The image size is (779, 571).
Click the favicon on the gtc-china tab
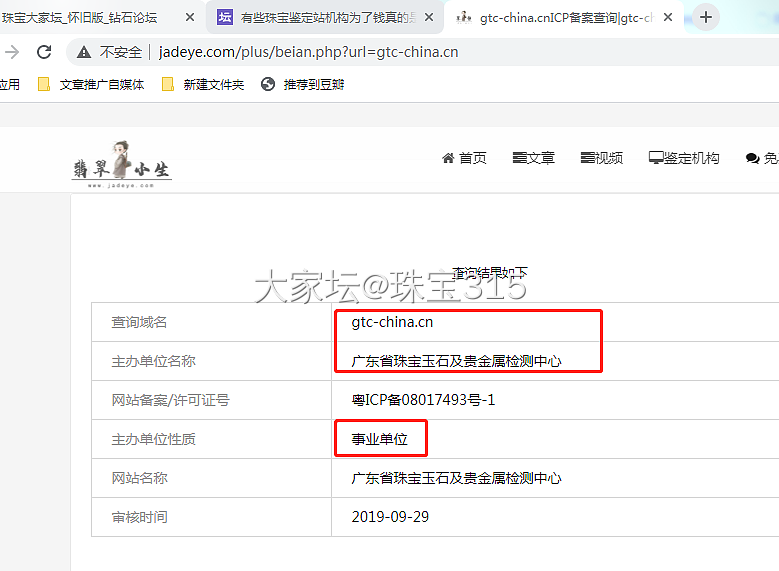point(464,17)
